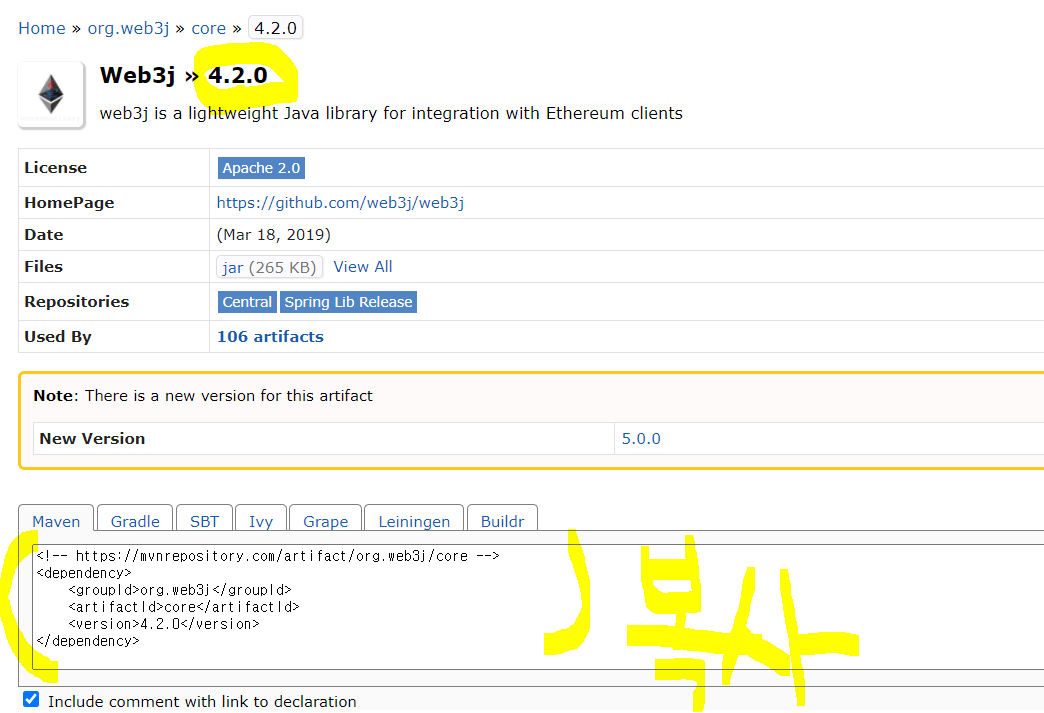Viewport: 1044px width, 713px height.
Task: Click the 4.2.0 breadcrumb version badge
Action: [276, 28]
